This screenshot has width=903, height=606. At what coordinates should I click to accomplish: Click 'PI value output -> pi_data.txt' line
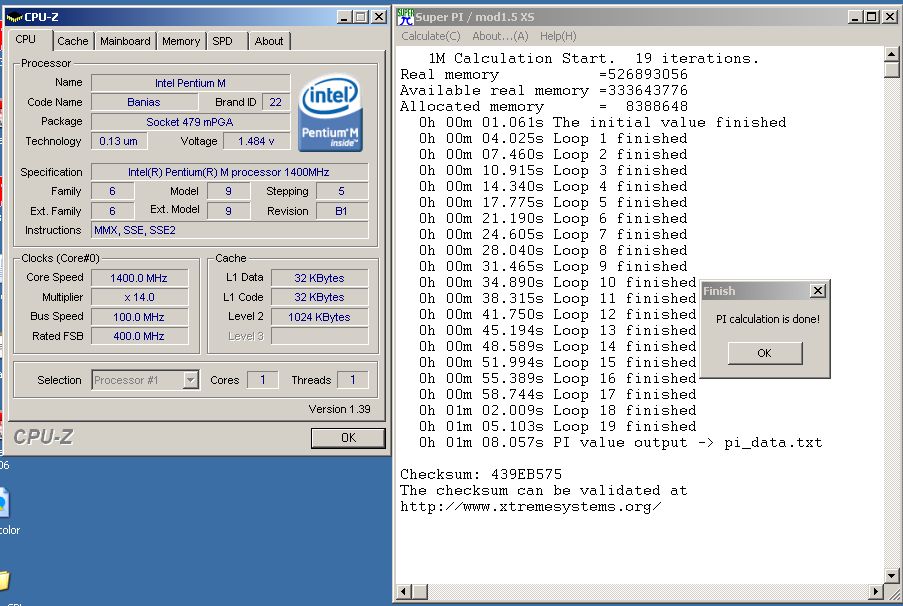[x=620, y=443]
